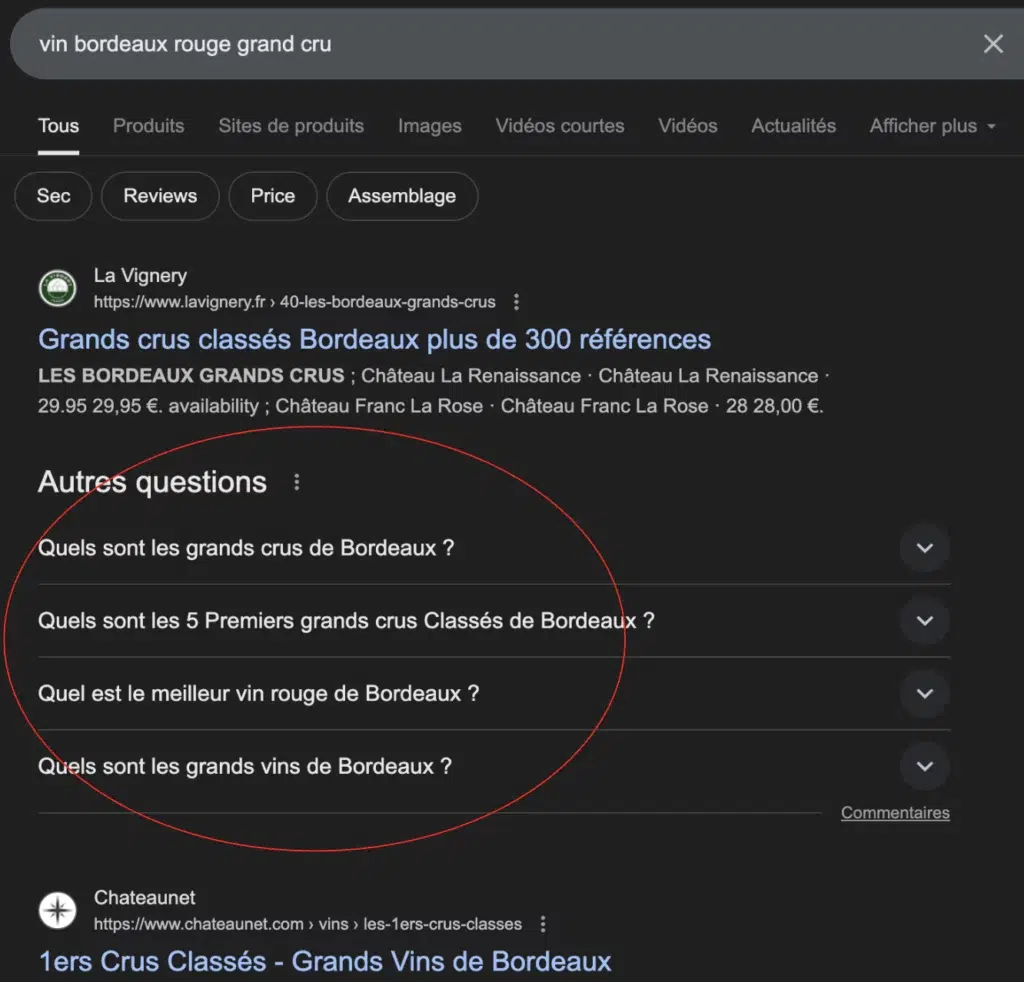Switch to the Produits tab
This screenshot has width=1024, height=982.
click(x=148, y=125)
